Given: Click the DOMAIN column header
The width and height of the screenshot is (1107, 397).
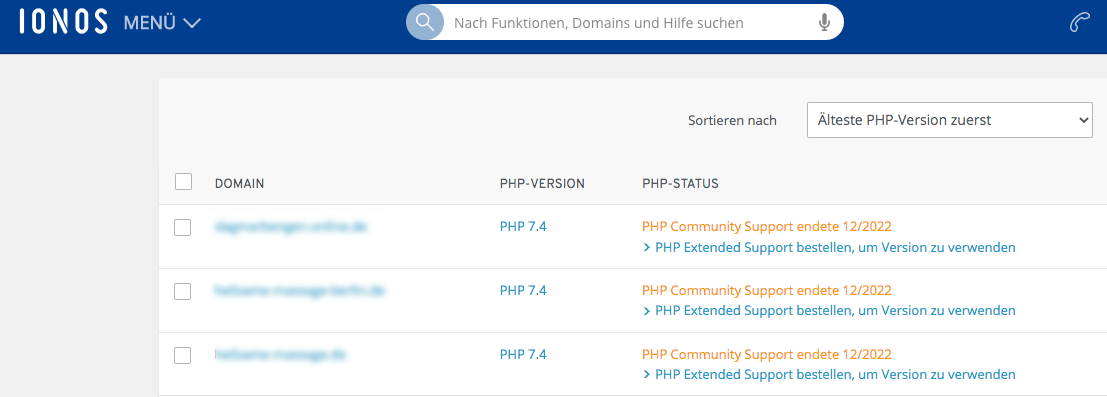Looking at the screenshot, I should [x=239, y=184].
